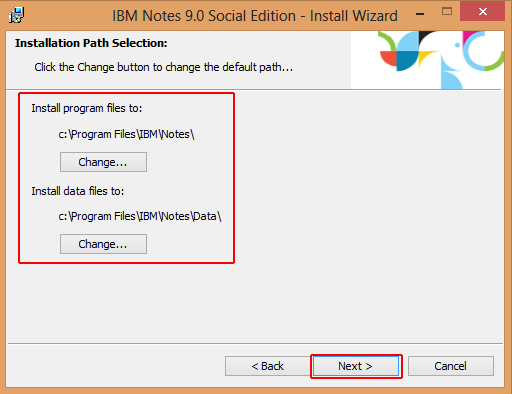Click the IBM Notes 9.0 title bar text
This screenshot has height=394, width=512.
[255, 16]
